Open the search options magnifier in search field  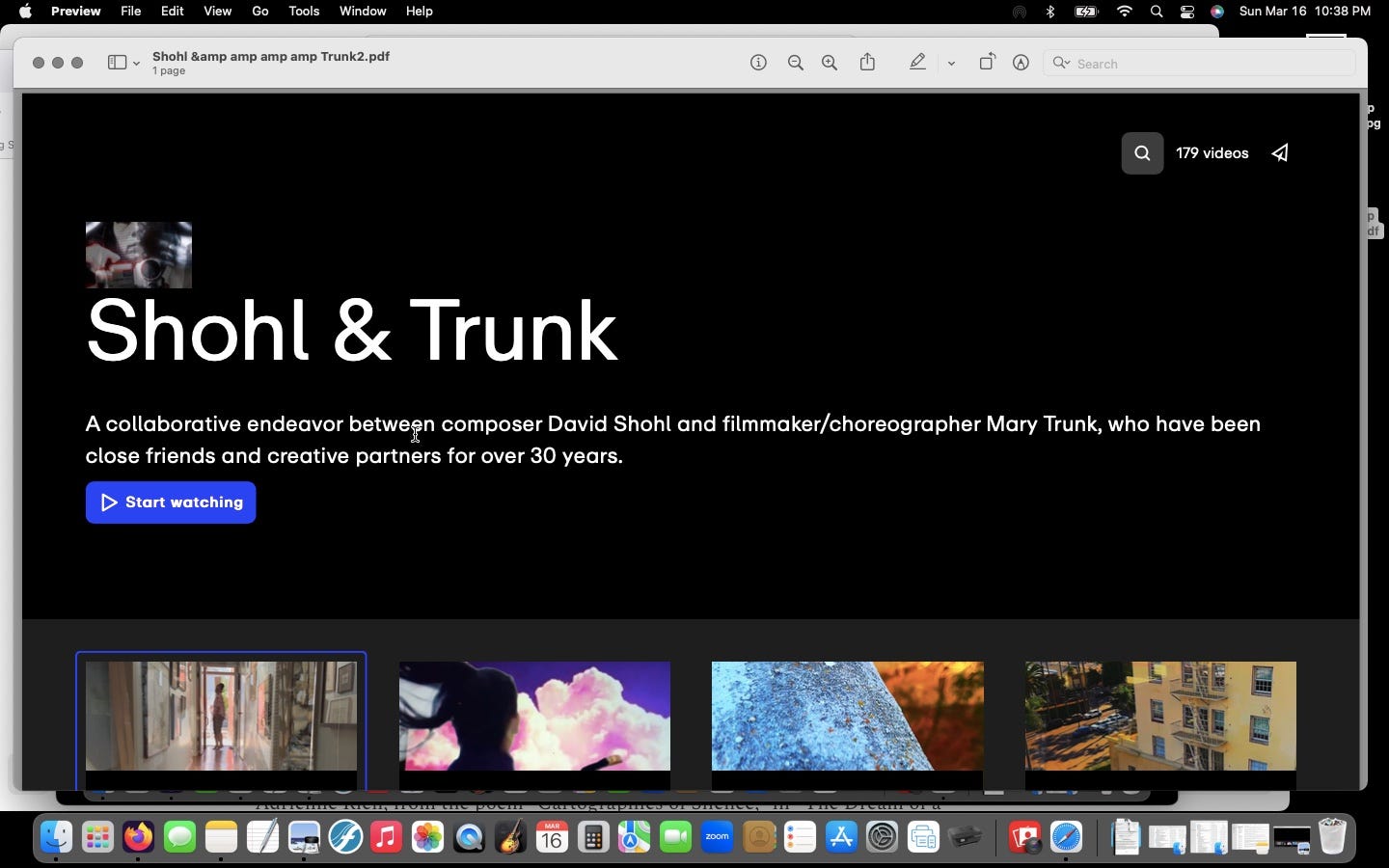1061,64
